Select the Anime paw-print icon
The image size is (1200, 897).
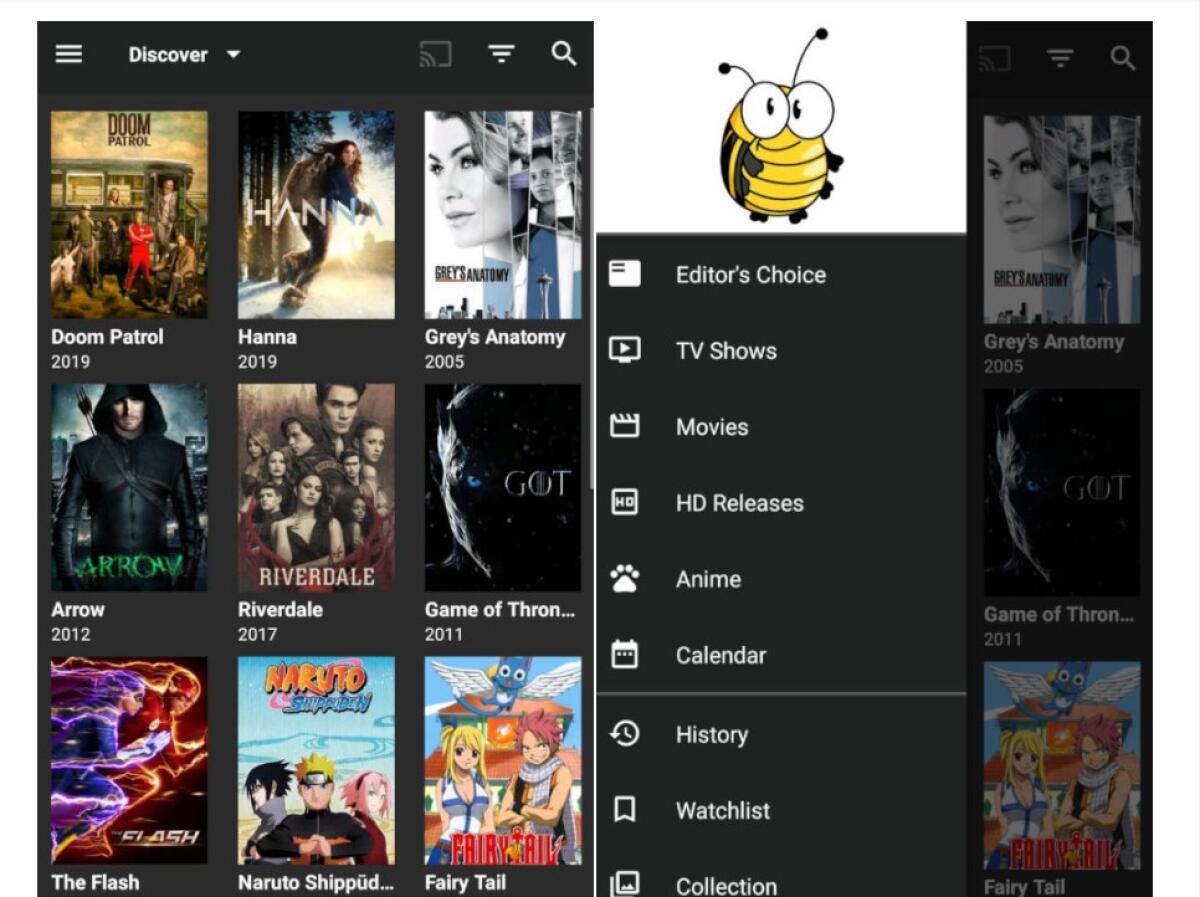pyautogui.click(x=624, y=578)
